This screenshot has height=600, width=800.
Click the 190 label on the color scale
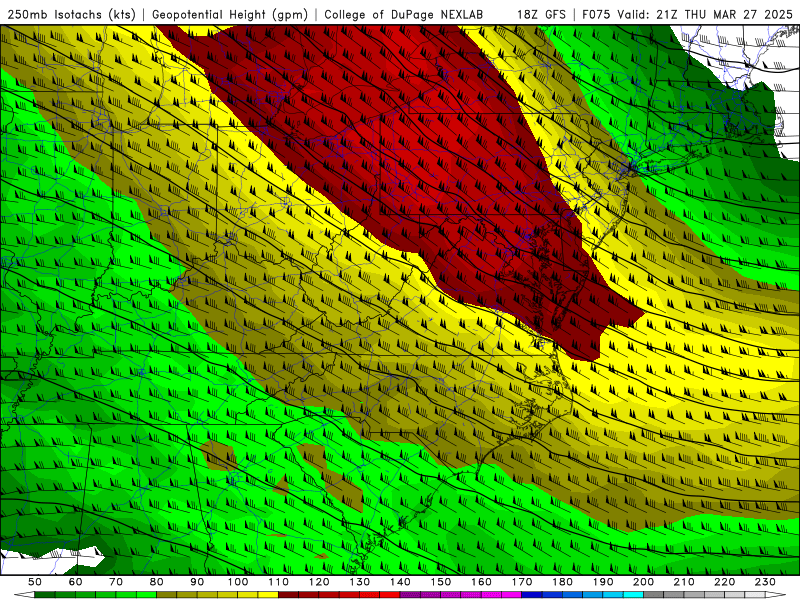tap(603, 582)
